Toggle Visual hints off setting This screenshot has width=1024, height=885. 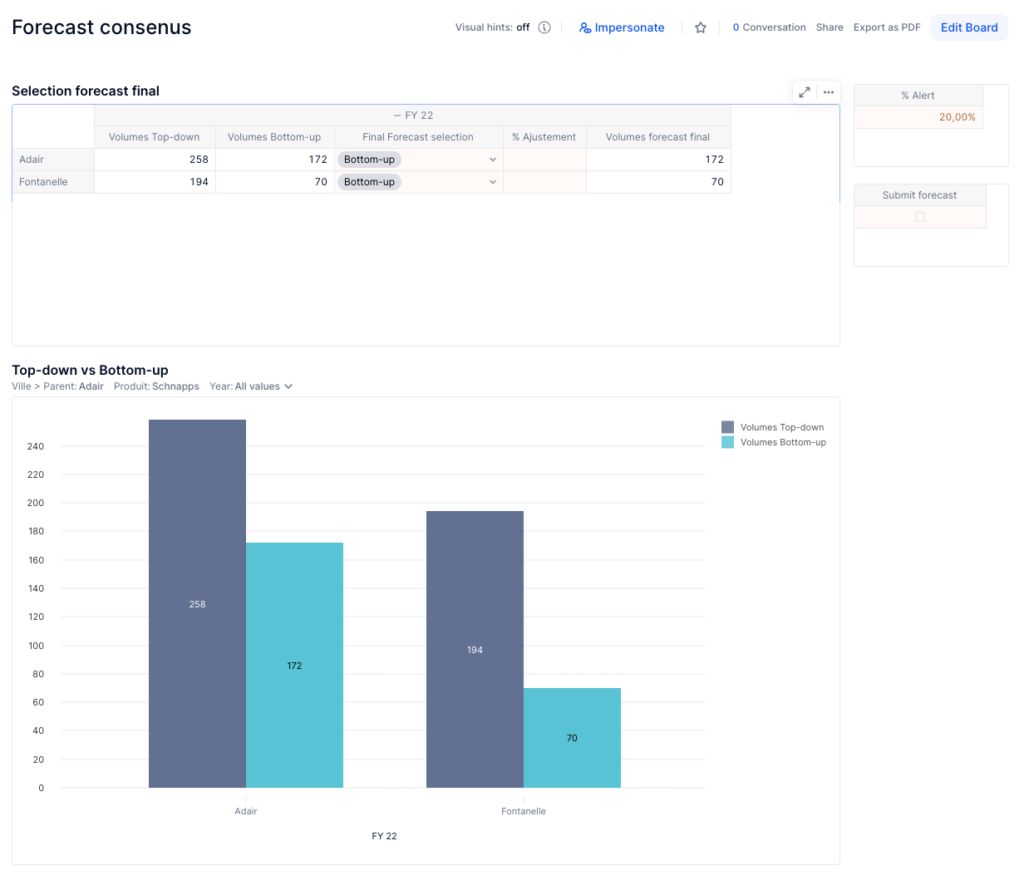[522, 28]
